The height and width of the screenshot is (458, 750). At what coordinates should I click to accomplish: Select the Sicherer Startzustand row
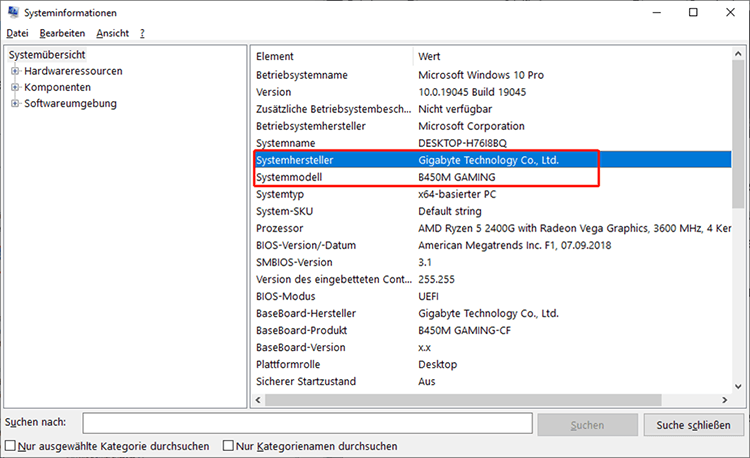pyautogui.click(x=492, y=382)
